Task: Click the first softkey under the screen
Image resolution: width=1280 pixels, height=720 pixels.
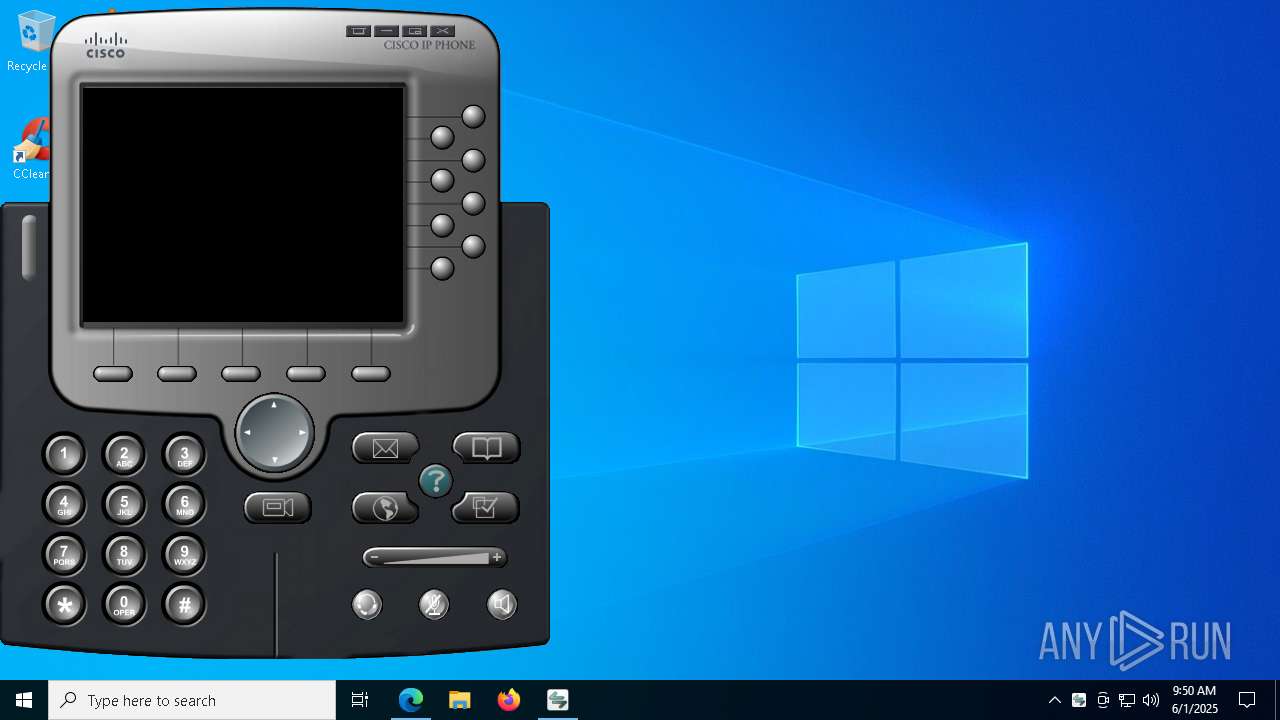Action: (113, 374)
